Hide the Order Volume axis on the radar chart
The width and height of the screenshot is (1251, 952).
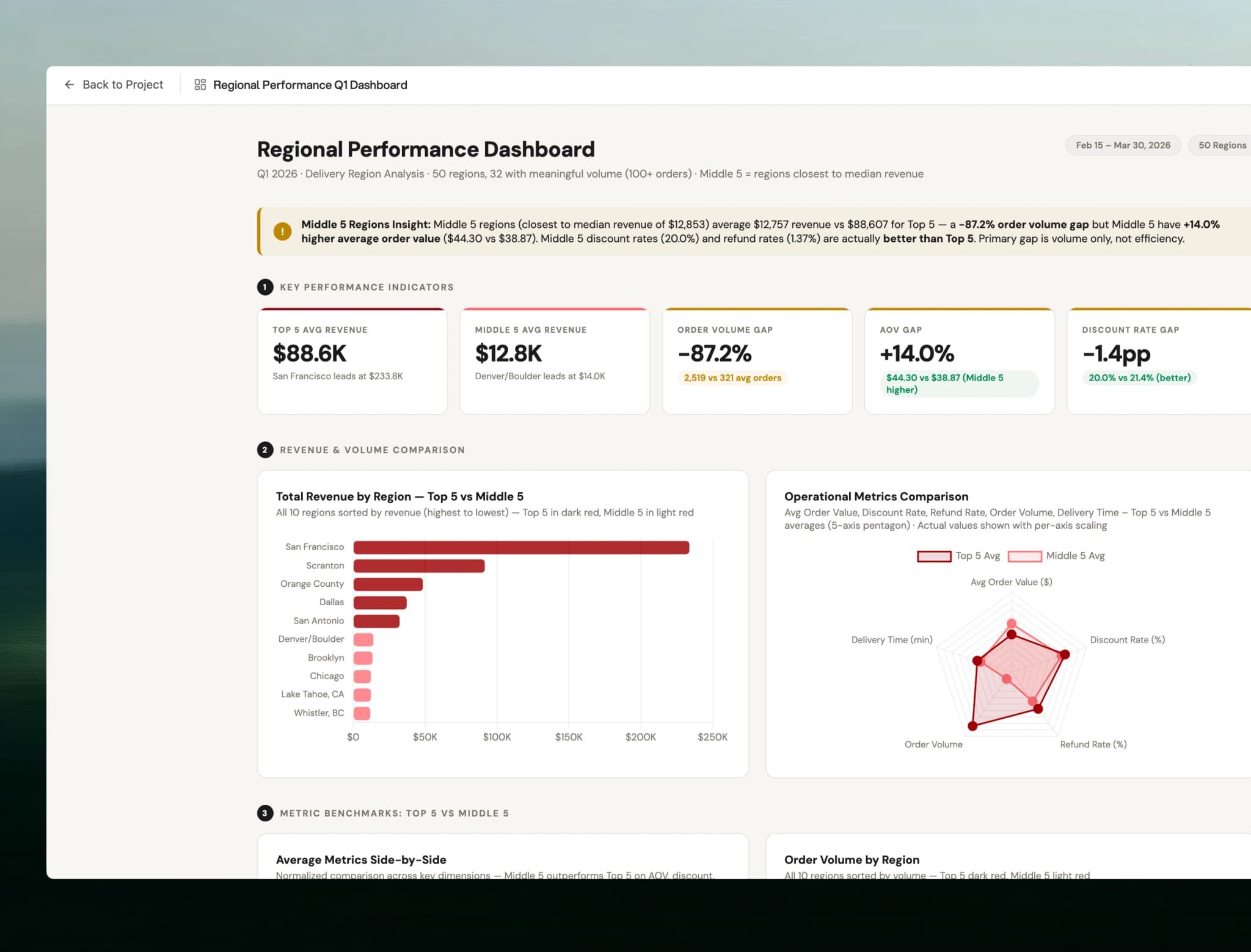click(933, 744)
